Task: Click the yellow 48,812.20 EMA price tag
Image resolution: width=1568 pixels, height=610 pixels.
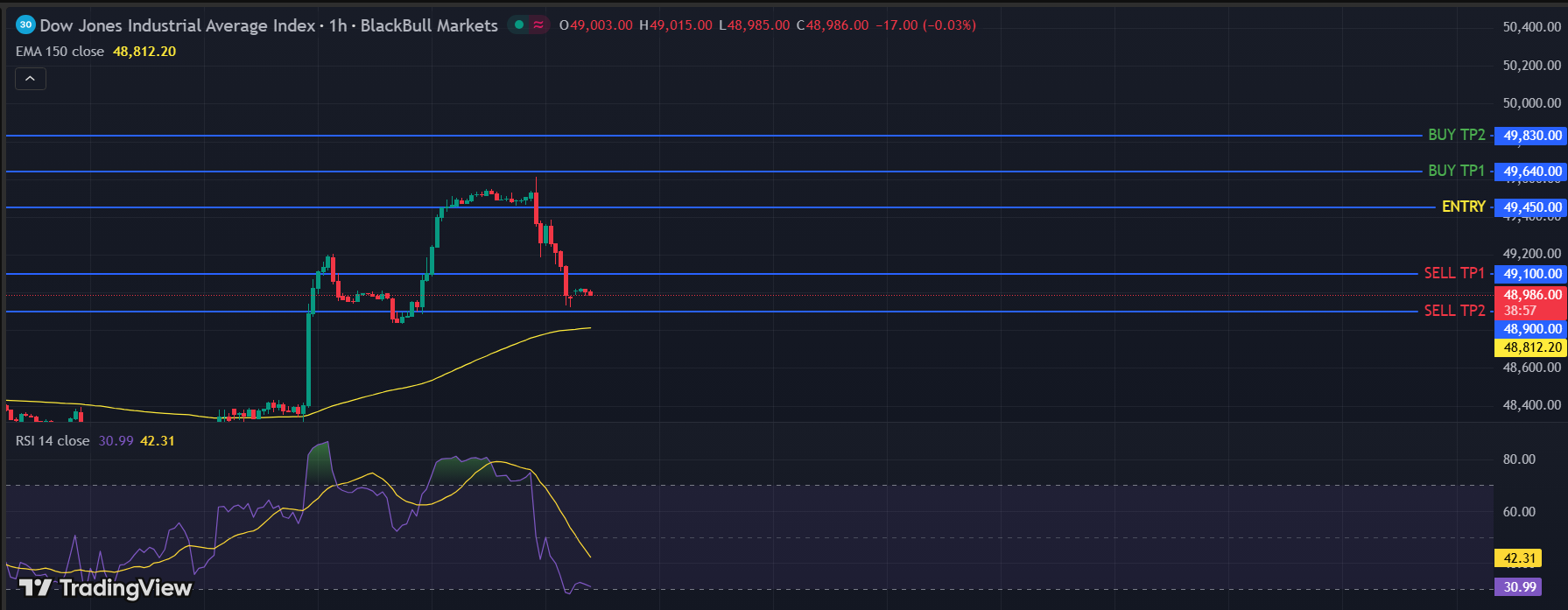Action: [x=1531, y=347]
